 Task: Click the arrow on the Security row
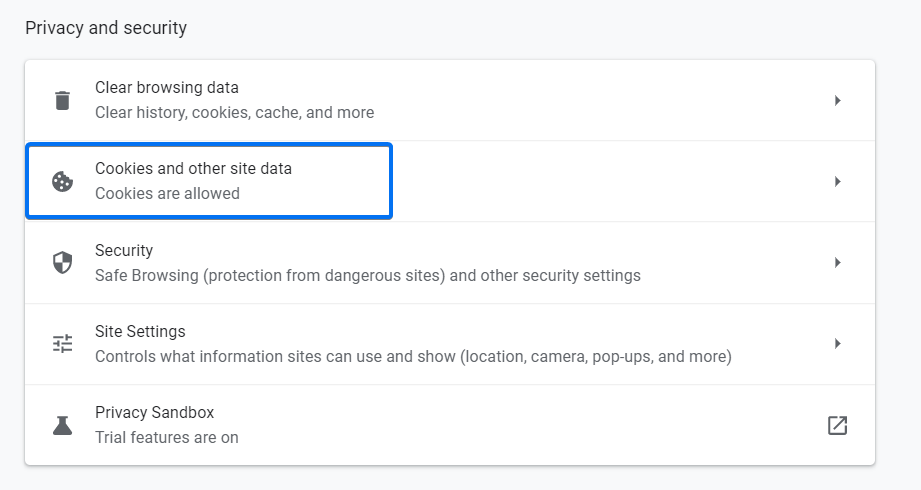coord(837,262)
